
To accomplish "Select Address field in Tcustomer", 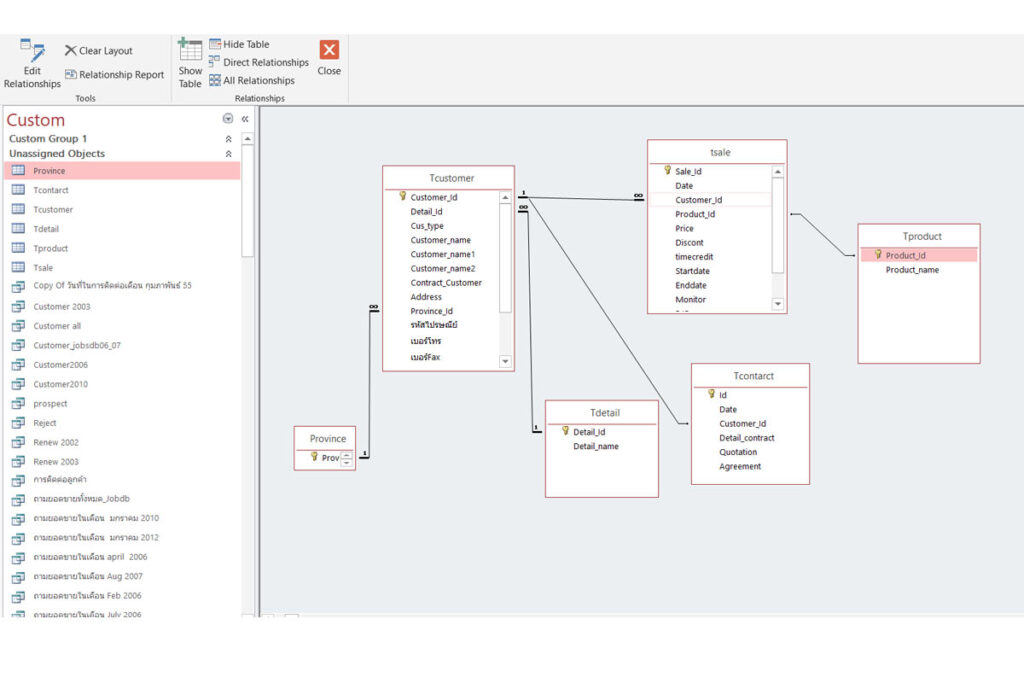I will (426, 297).
